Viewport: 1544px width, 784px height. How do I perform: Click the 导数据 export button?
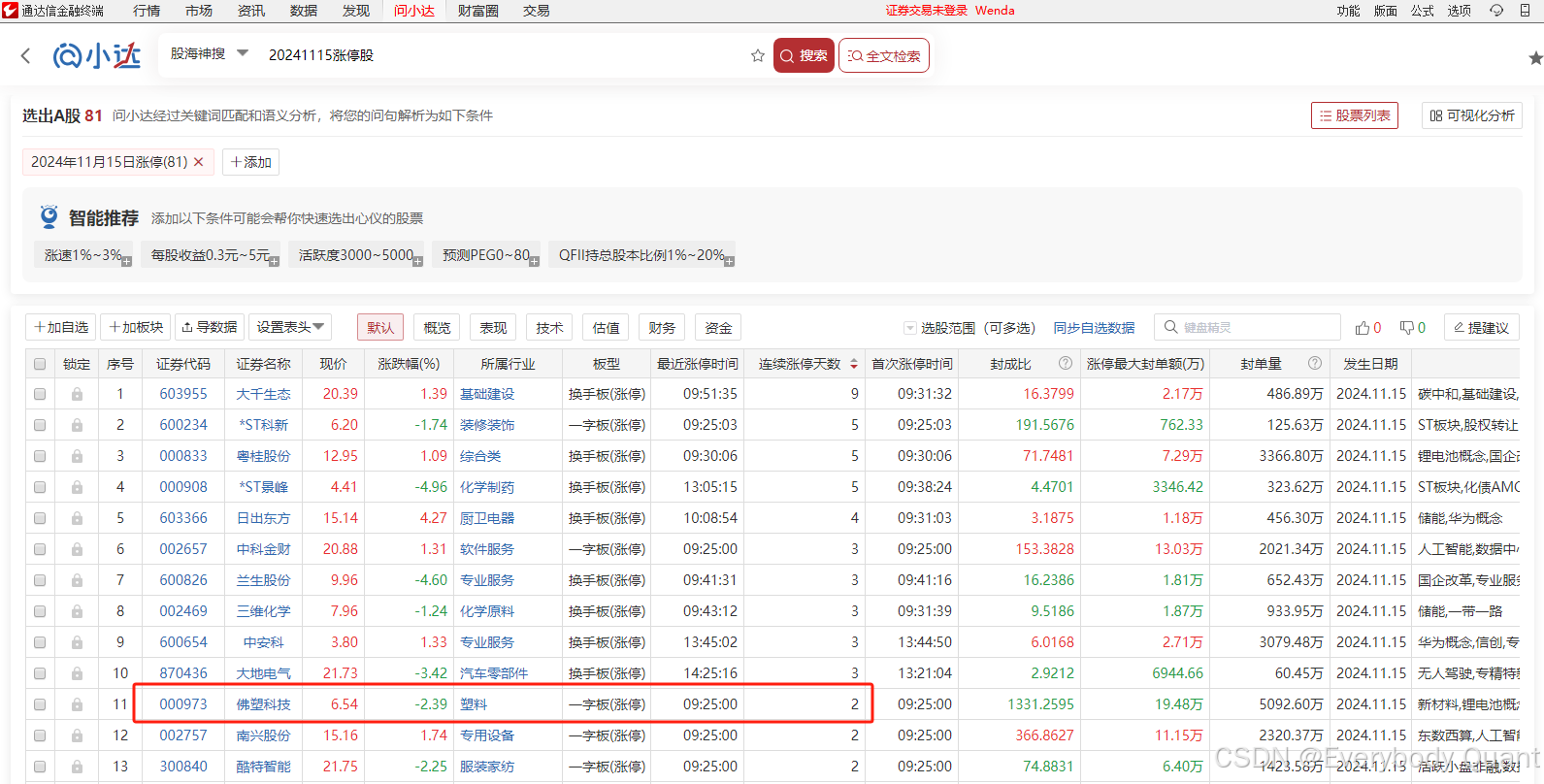(209, 327)
